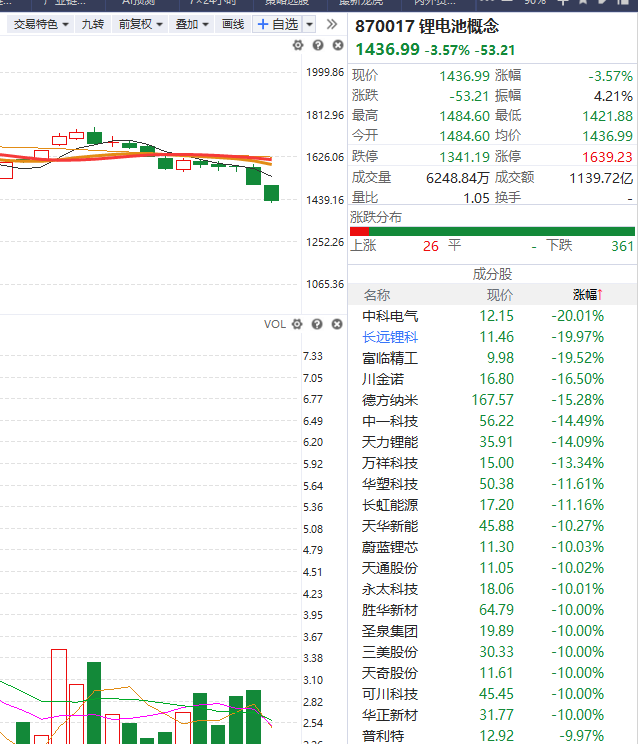This screenshot has height=744, width=638.
Task: Click the 九转 indicator button
Action: (92, 24)
